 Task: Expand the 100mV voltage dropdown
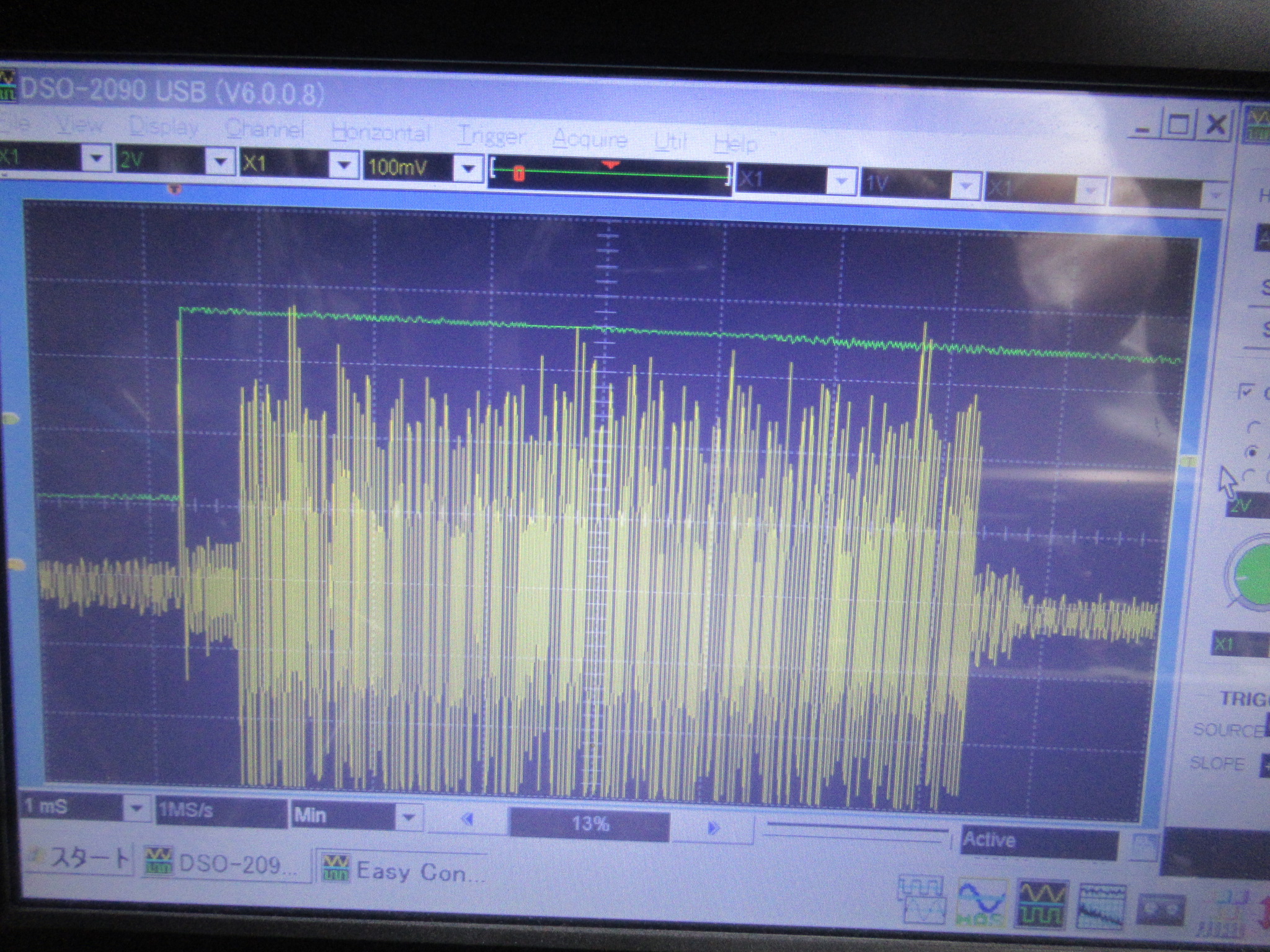pyautogui.click(x=468, y=167)
